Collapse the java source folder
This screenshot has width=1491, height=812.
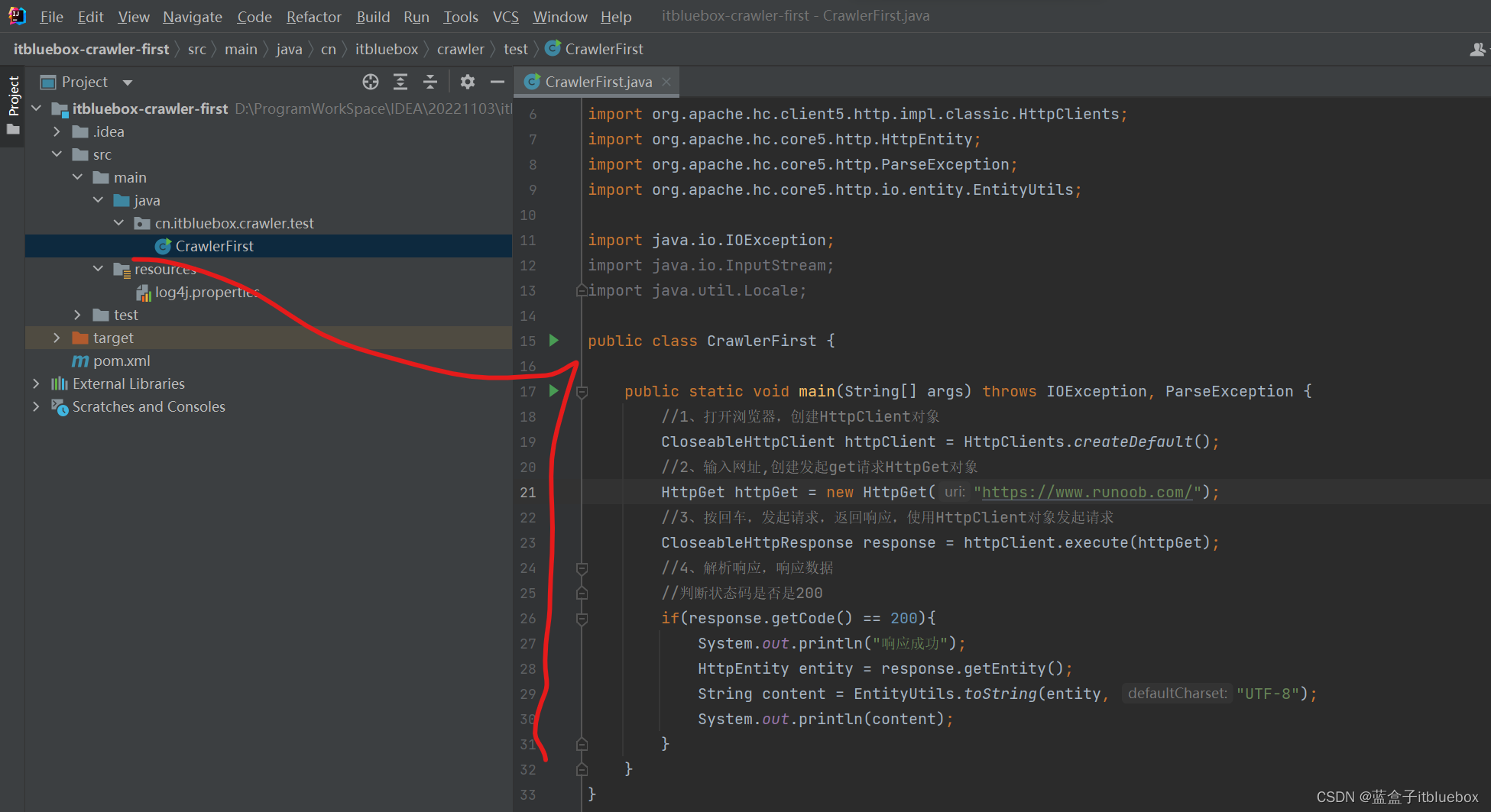(x=98, y=200)
